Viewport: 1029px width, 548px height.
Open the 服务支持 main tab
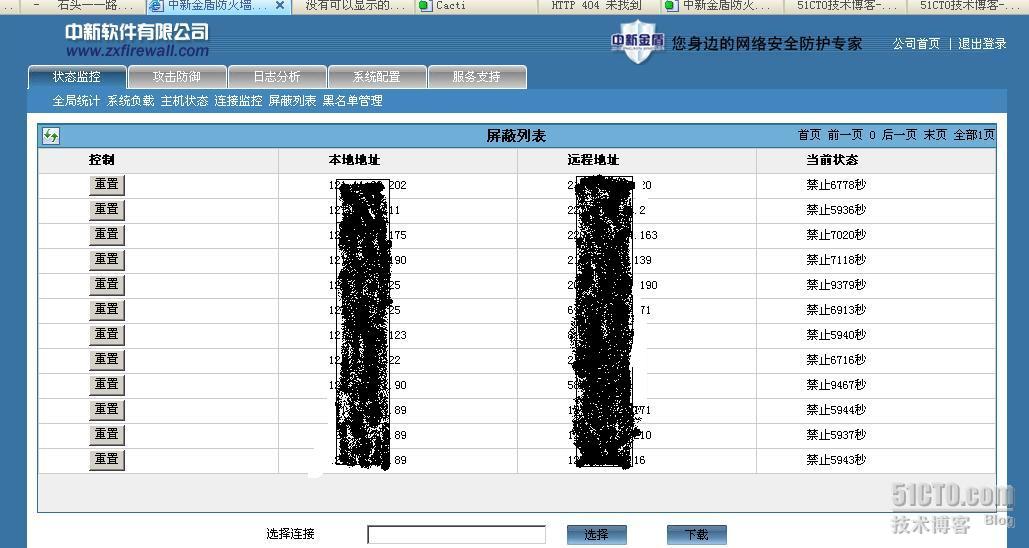[476, 77]
